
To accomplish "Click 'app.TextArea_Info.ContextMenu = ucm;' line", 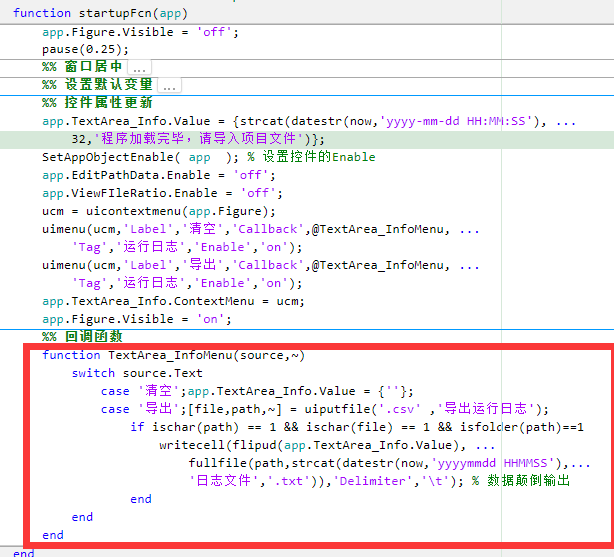I will click(173, 301).
